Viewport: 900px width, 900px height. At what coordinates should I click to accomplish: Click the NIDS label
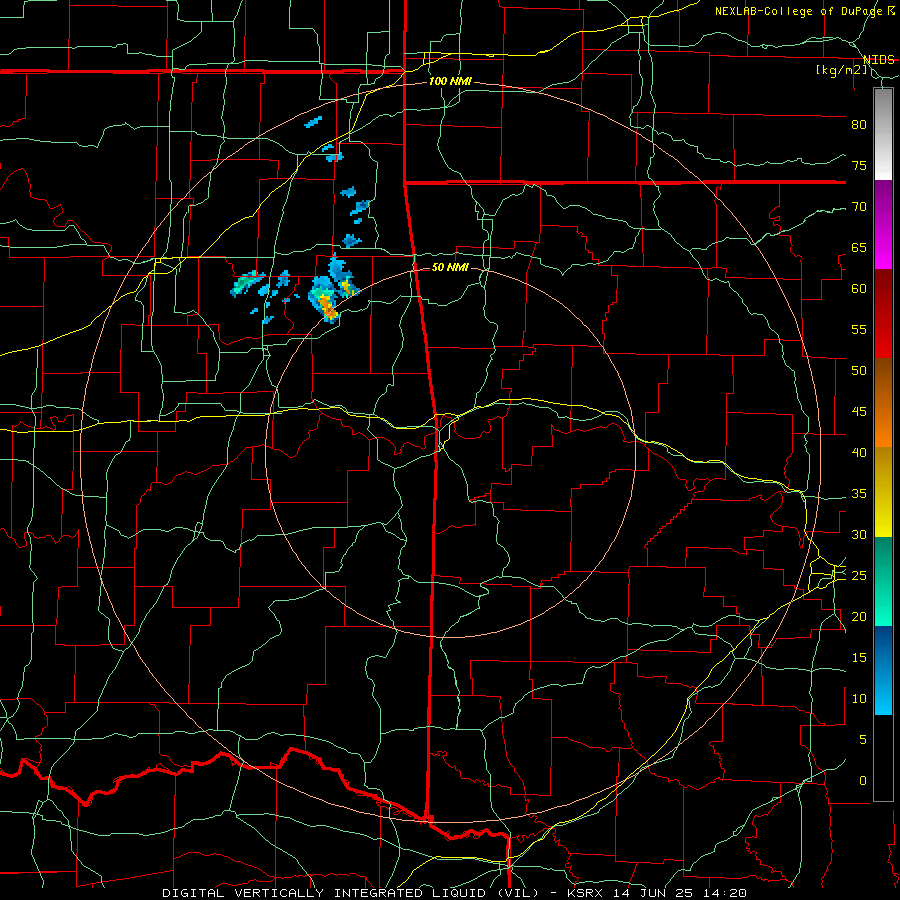[x=878, y=60]
